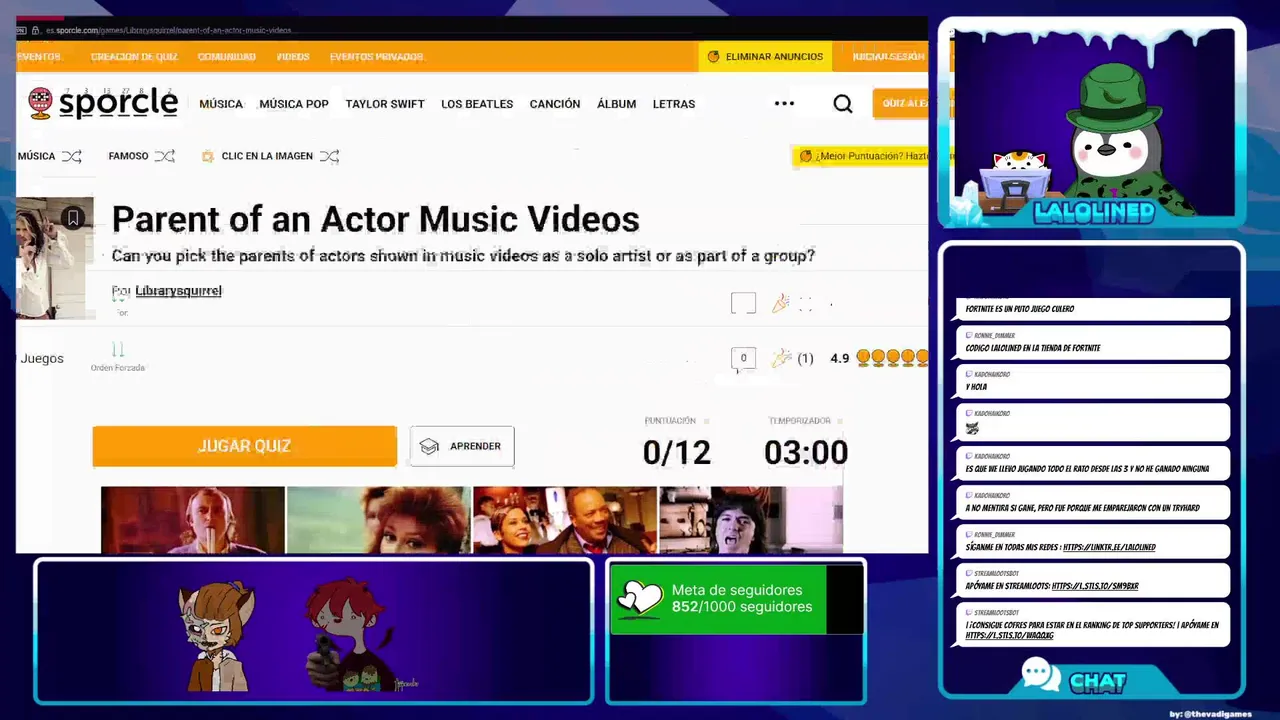
Task: Click the party popper icon beside (1)
Action: 781,358
